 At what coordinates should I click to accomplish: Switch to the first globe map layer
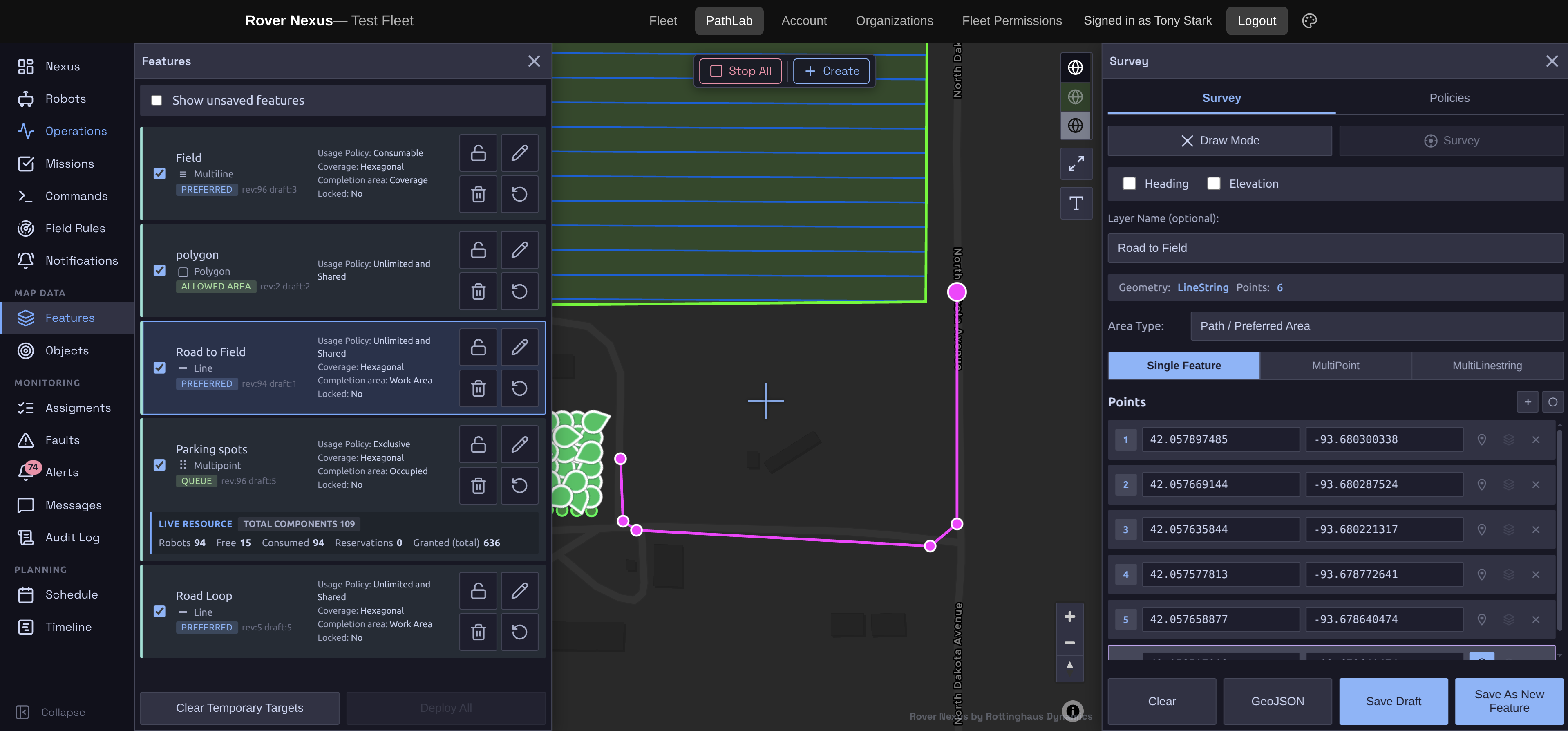tap(1076, 67)
